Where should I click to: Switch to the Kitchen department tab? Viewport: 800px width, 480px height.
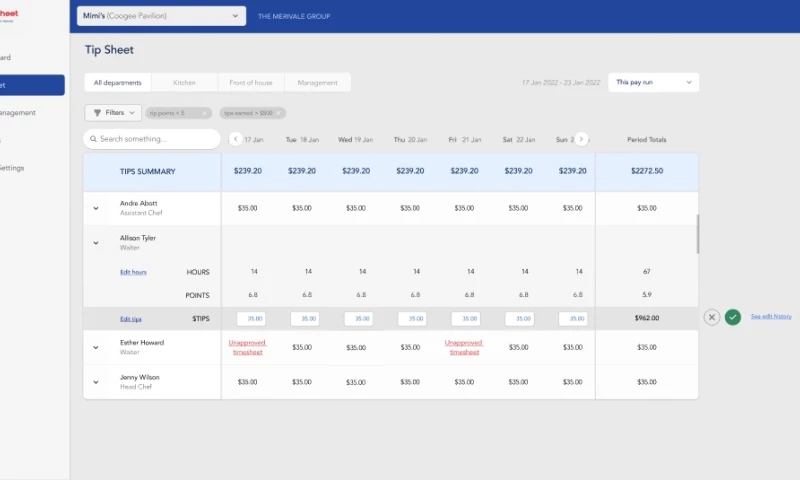pyautogui.click(x=184, y=83)
